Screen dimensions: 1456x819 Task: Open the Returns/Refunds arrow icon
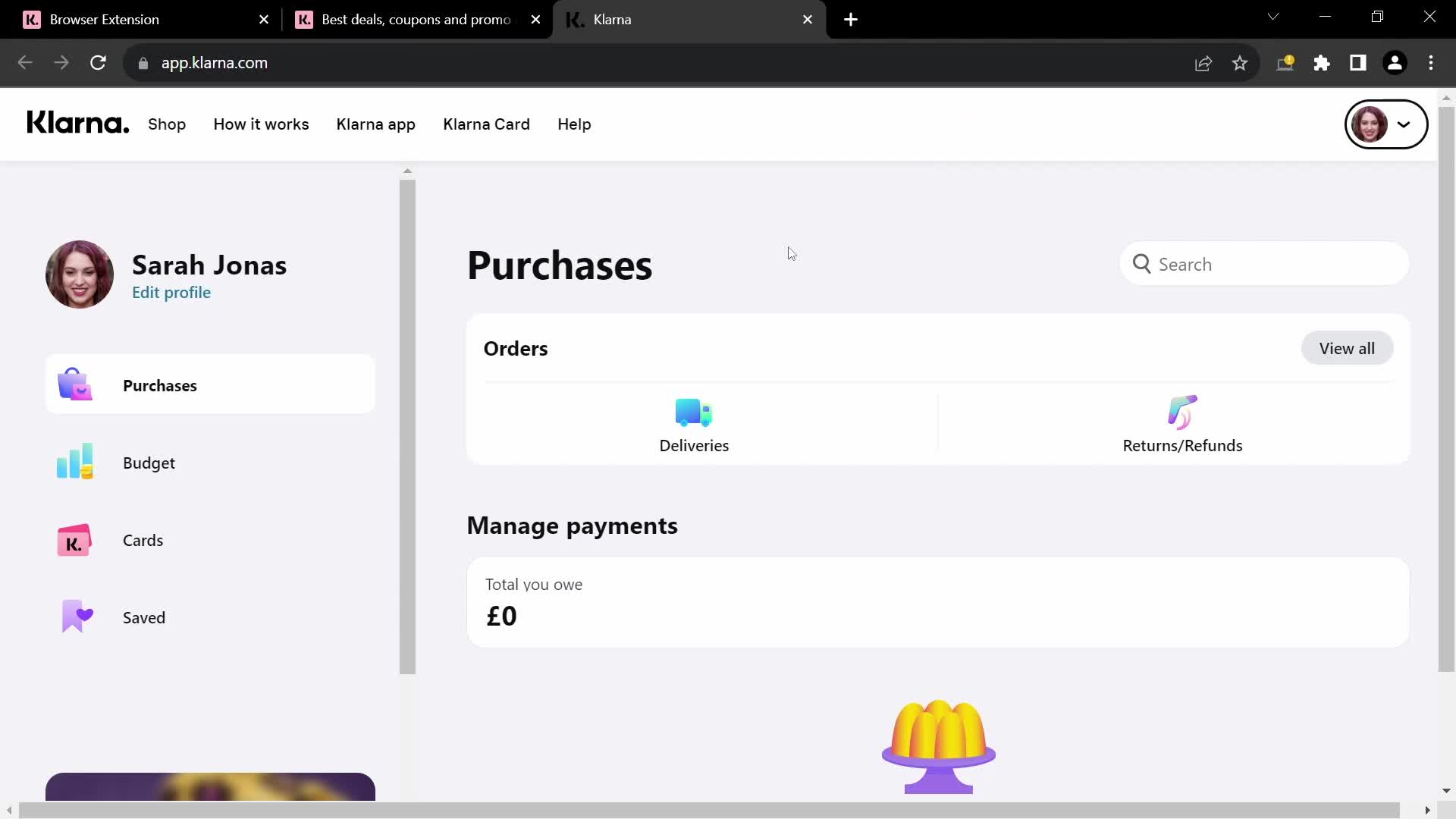coord(1182,413)
